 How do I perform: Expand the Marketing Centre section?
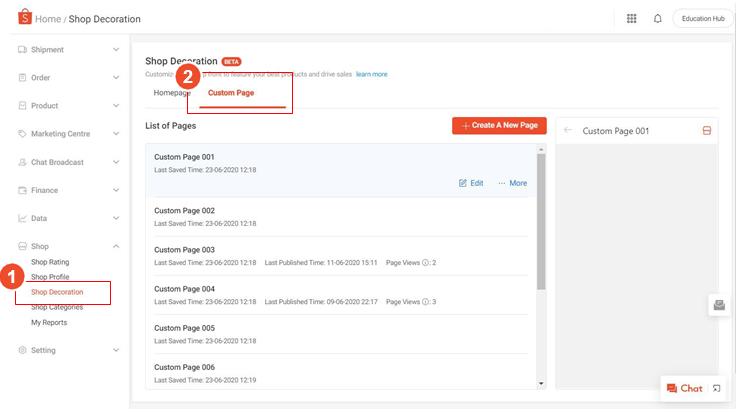[x=116, y=134]
